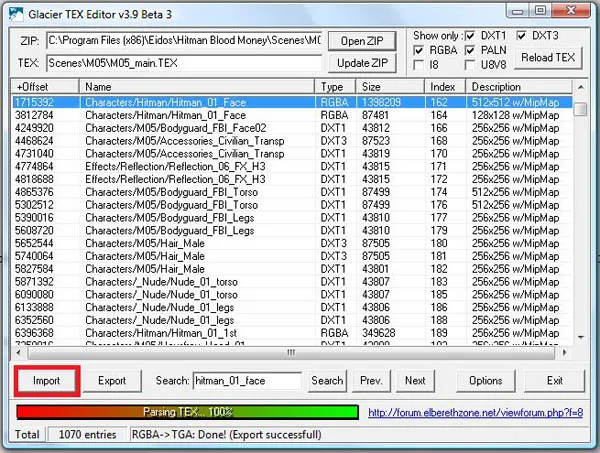Uncheck the DXT3 show-only checkbox

tap(524, 34)
